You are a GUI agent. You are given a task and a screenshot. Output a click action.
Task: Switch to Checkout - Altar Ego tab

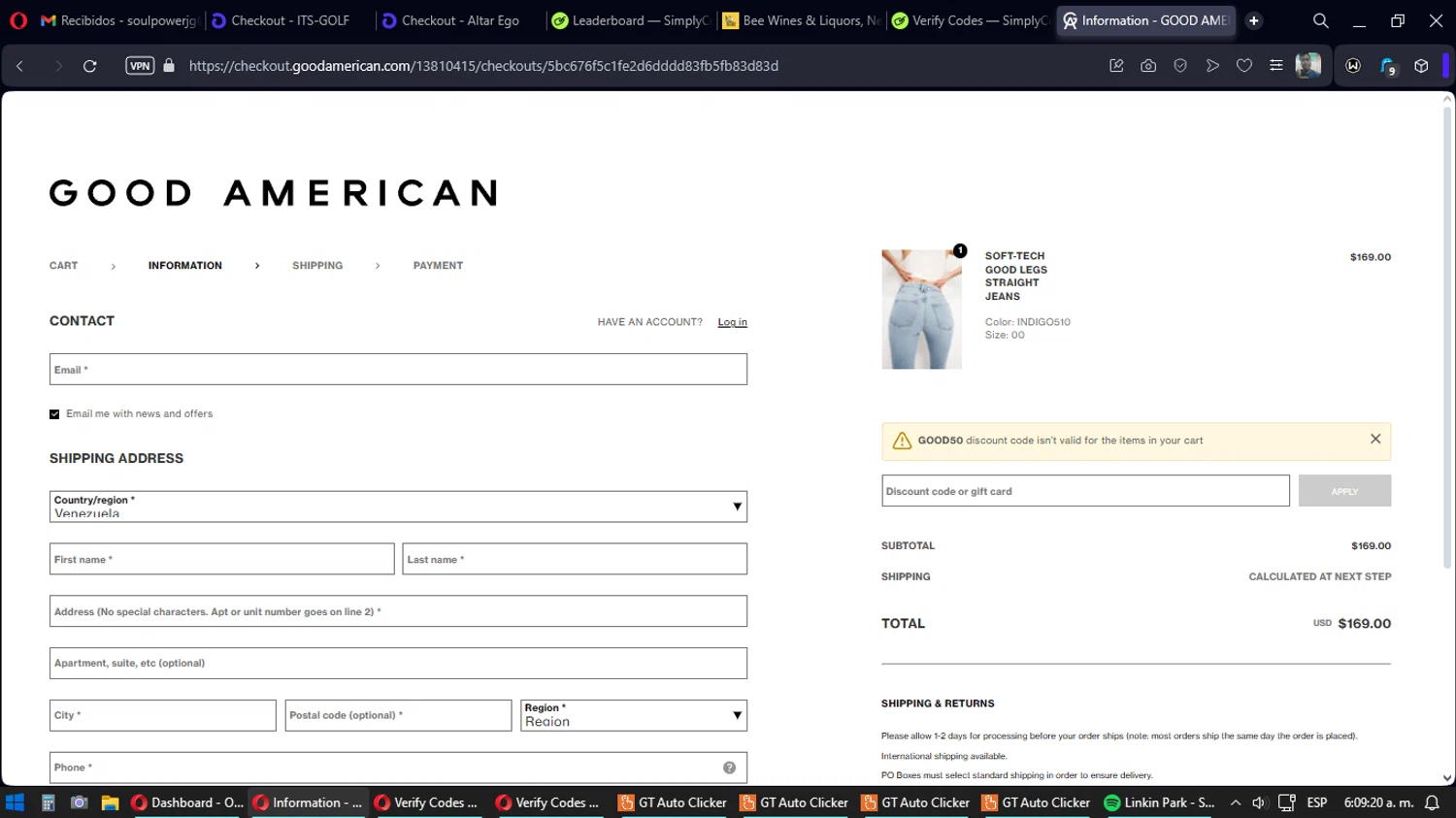pos(460,20)
